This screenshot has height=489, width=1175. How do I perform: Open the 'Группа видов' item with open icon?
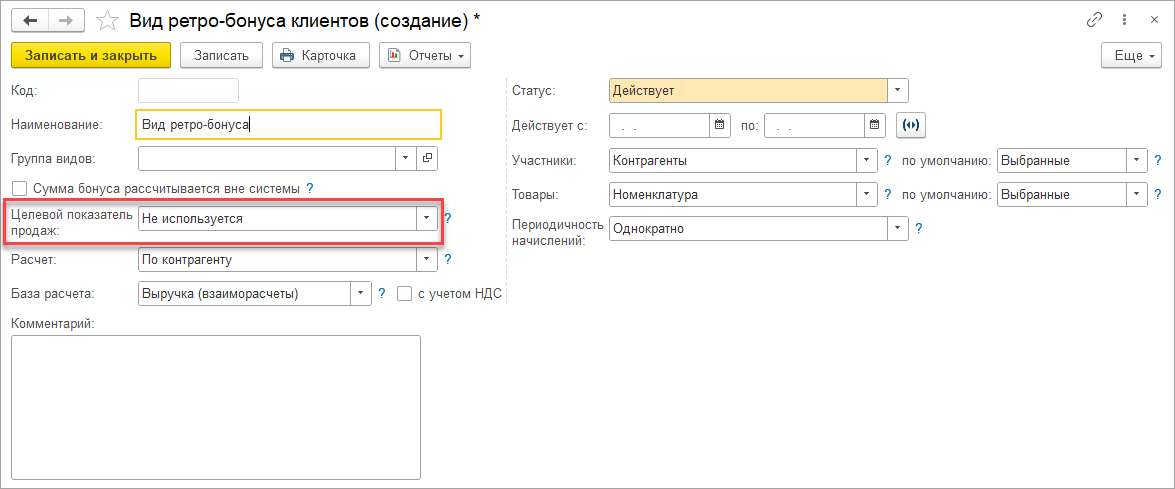click(x=427, y=158)
